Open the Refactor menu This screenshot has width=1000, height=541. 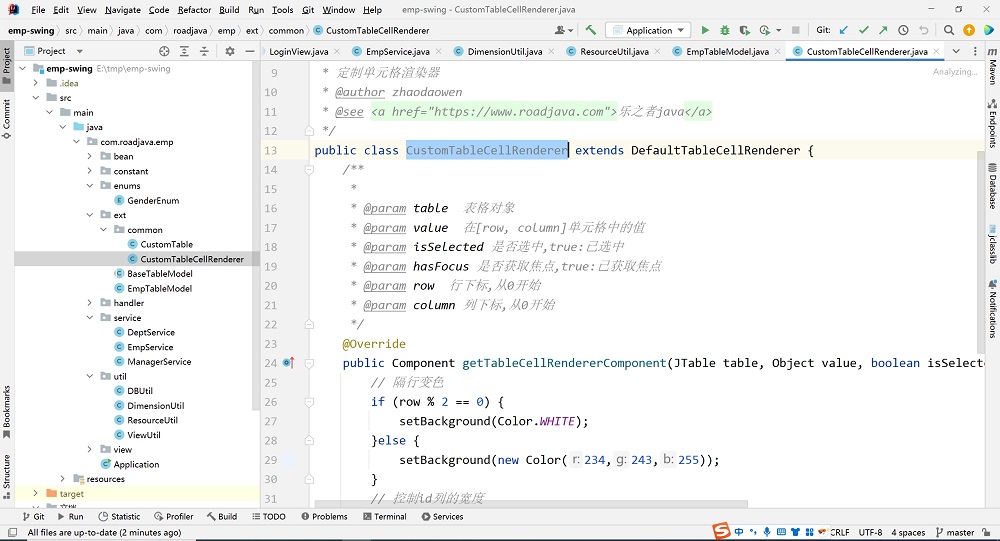coord(194,10)
